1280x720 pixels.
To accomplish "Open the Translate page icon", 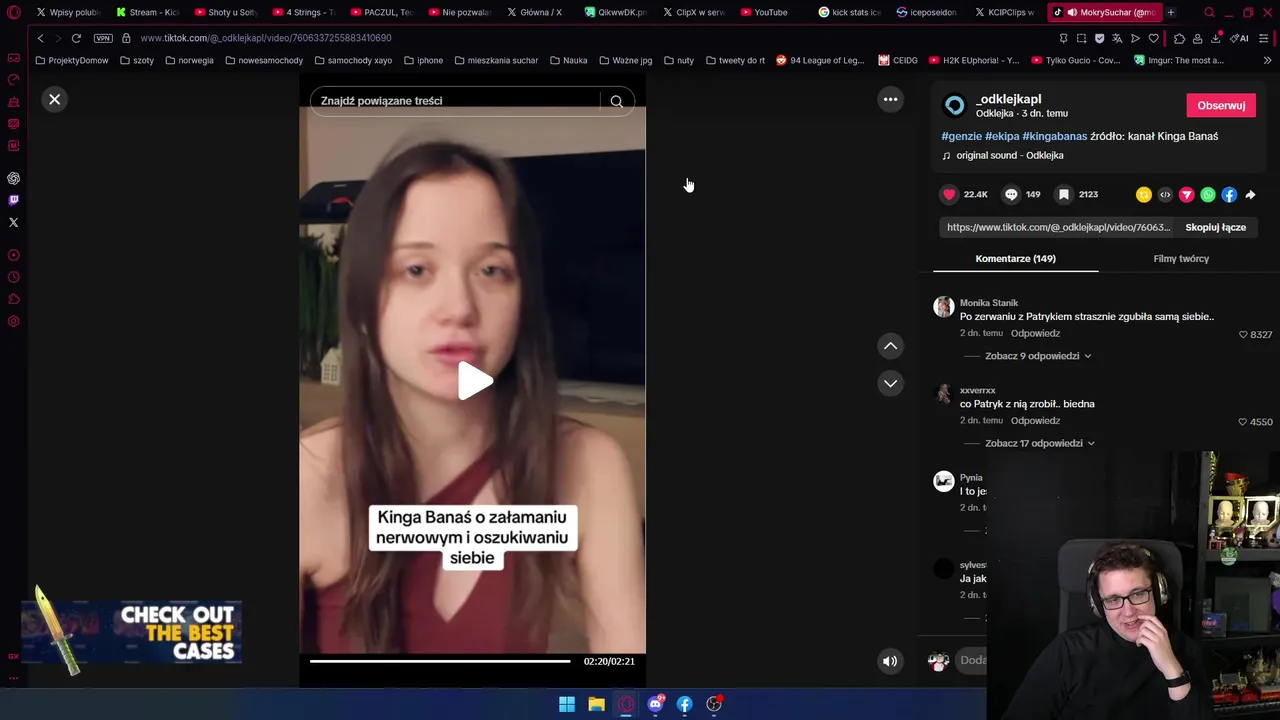I will (1117, 38).
